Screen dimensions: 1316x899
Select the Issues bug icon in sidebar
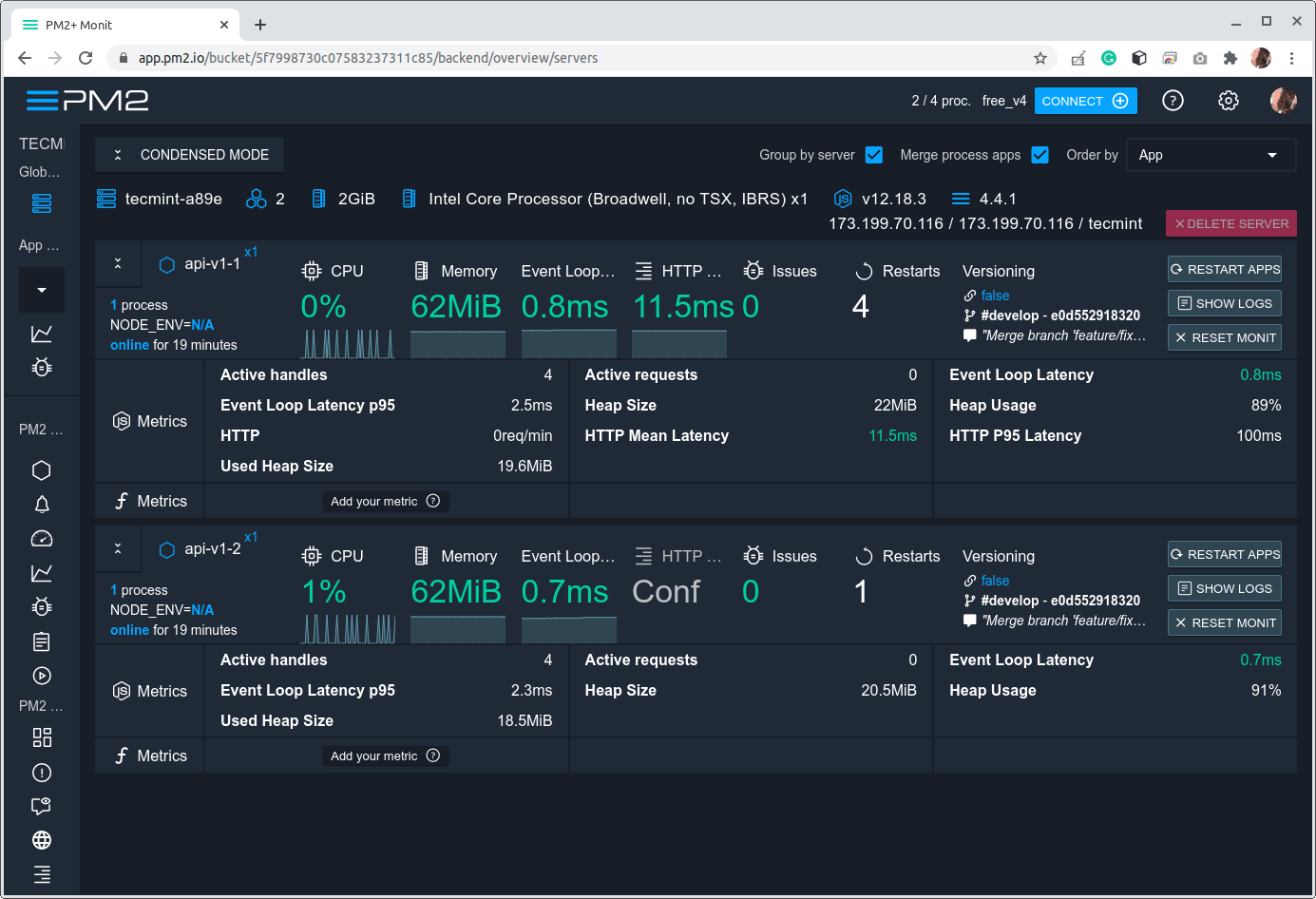click(41, 606)
